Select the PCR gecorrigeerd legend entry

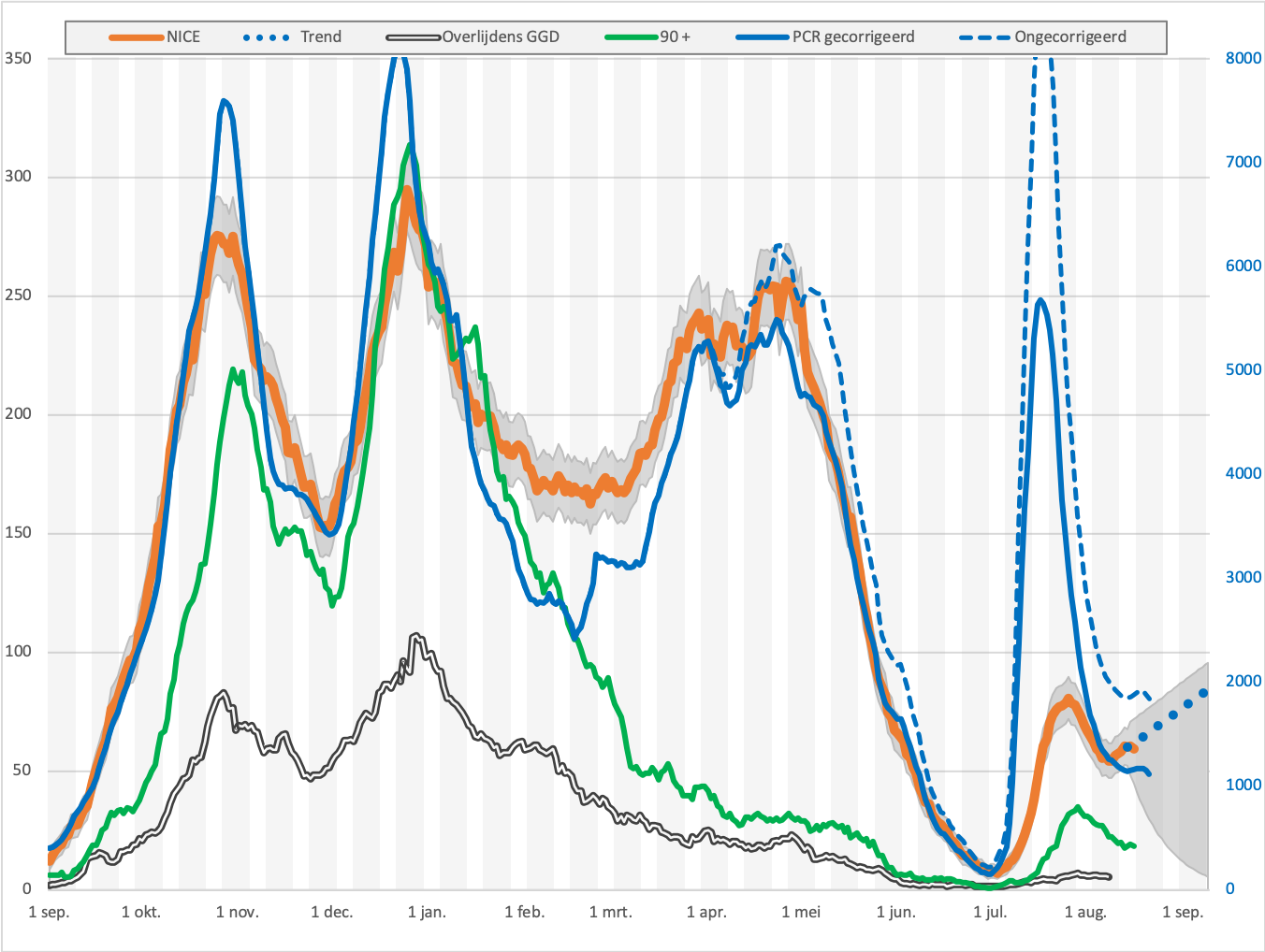[825, 37]
